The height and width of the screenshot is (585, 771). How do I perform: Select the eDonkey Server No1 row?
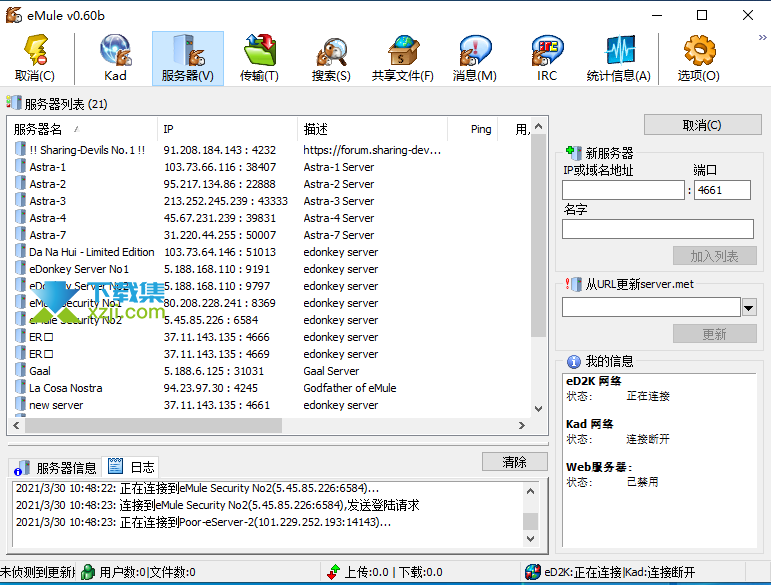pos(269,269)
